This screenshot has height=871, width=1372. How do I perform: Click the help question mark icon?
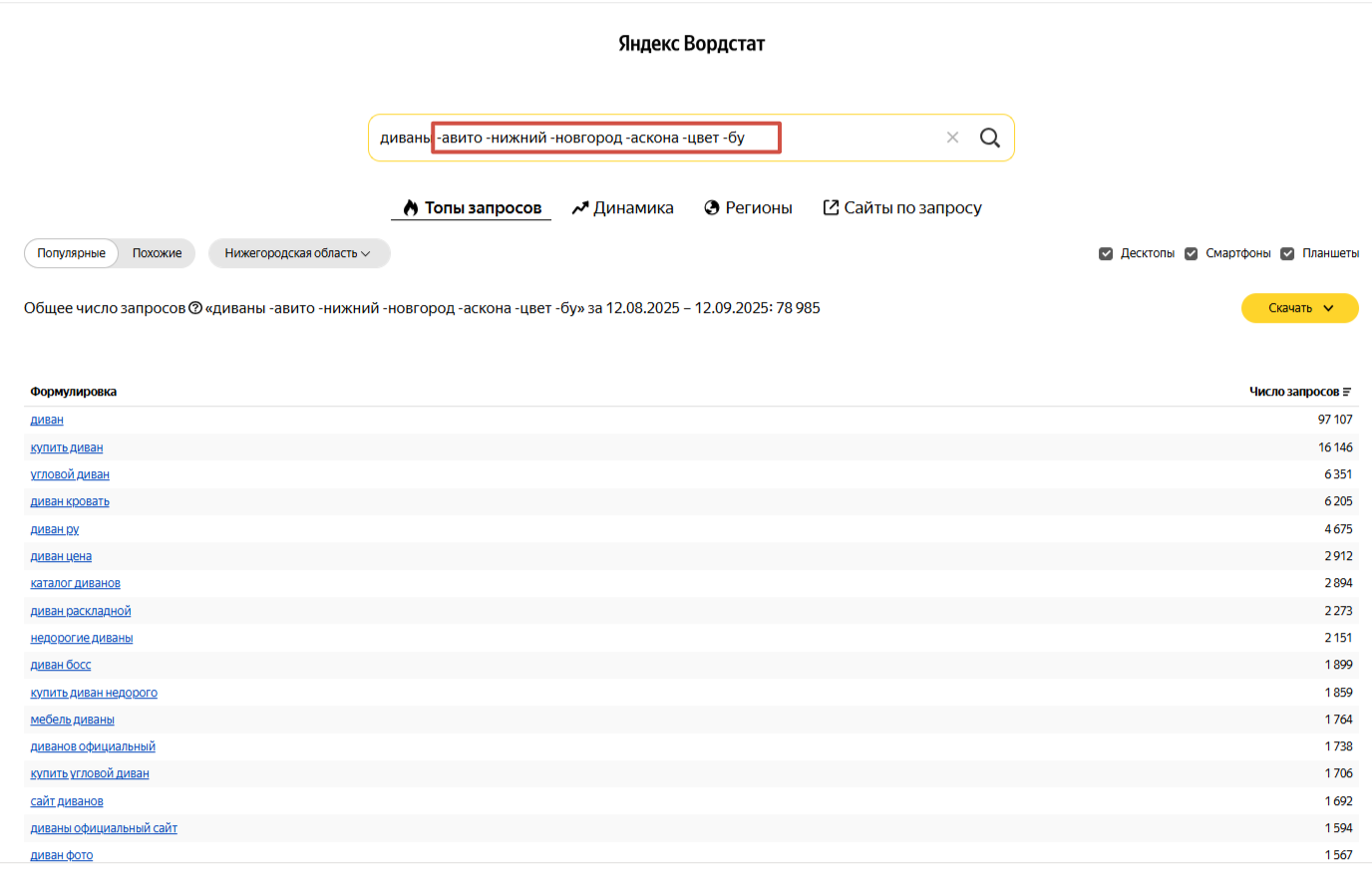195,308
